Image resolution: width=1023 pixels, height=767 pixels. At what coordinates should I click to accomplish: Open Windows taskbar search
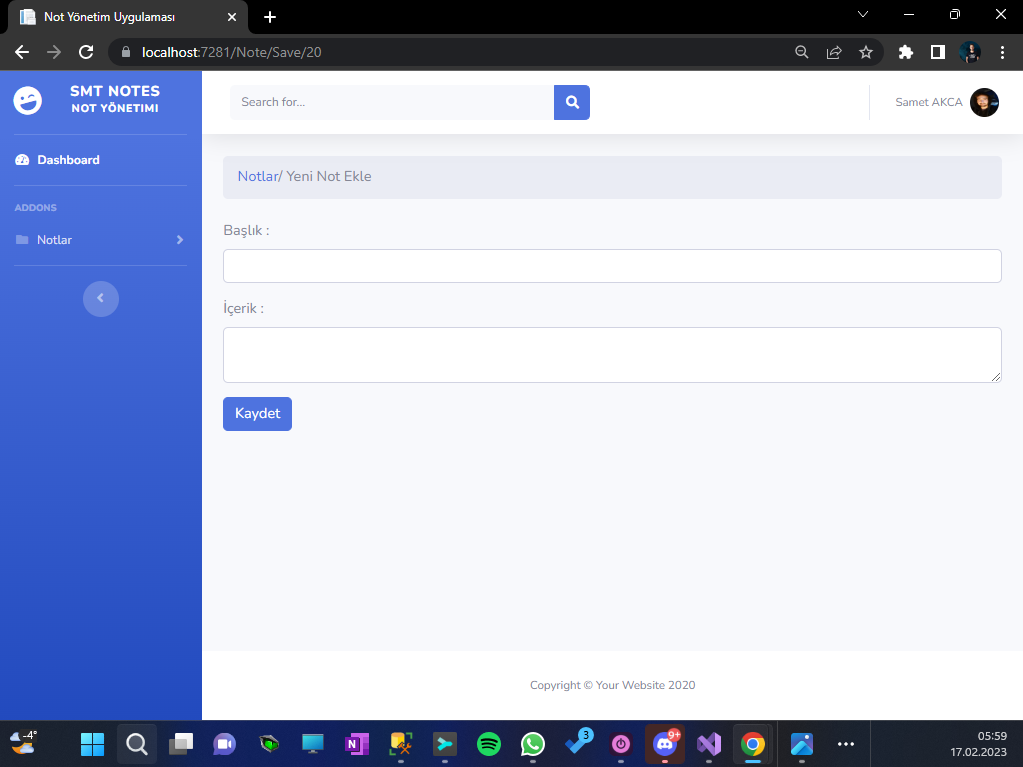pyautogui.click(x=137, y=744)
